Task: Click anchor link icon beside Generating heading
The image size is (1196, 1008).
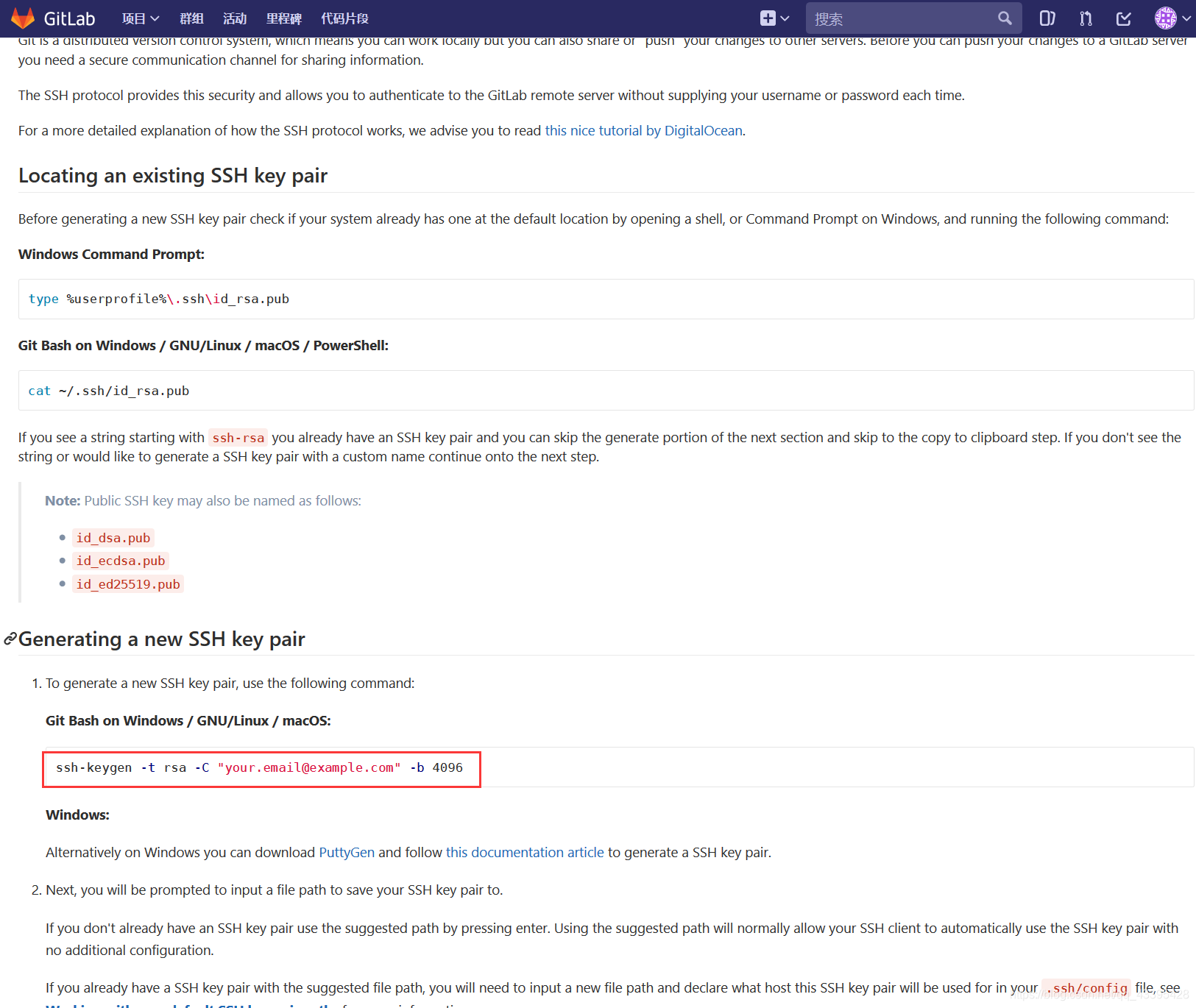Action: (10, 639)
